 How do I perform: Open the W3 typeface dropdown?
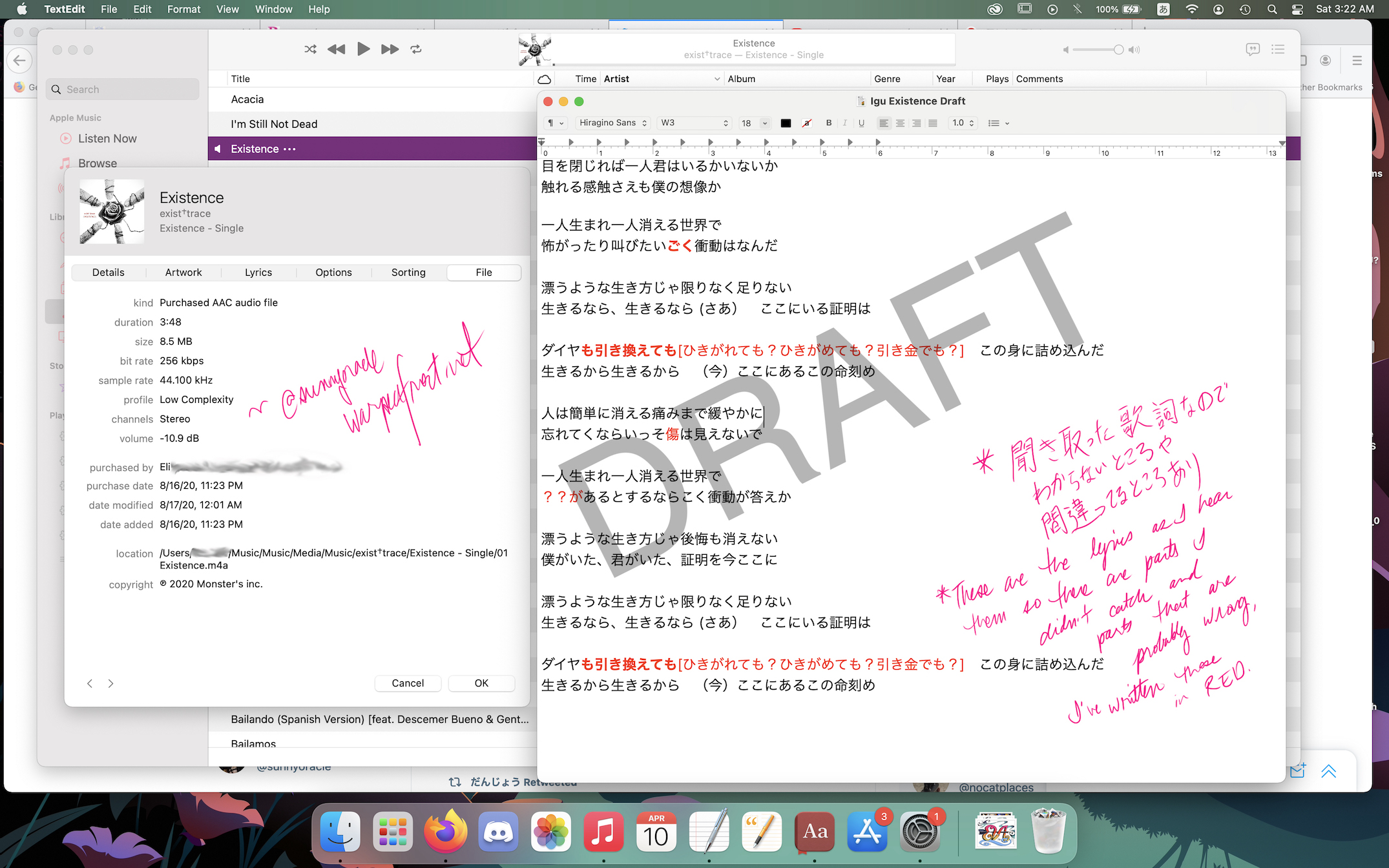coord(694,123)
